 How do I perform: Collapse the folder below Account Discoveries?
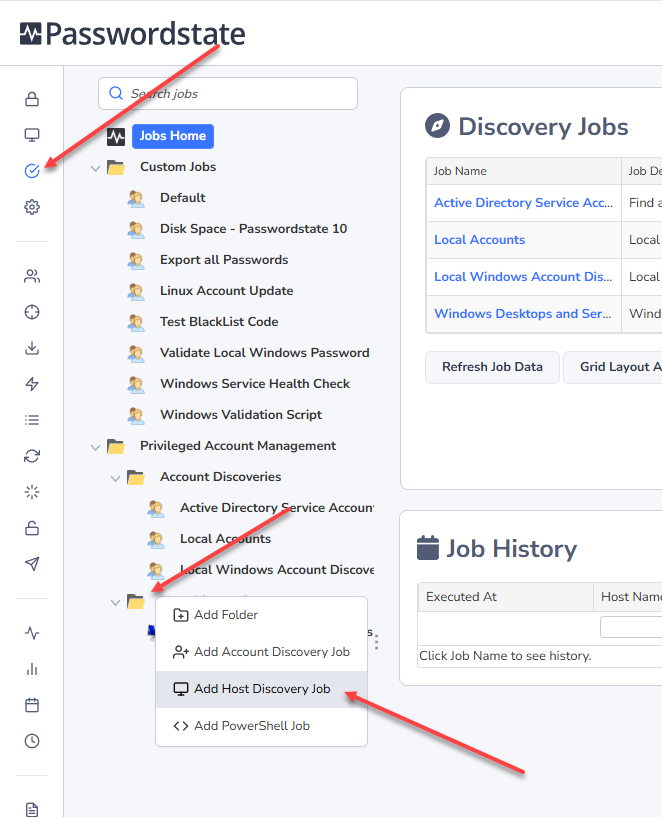pos(116,602)
